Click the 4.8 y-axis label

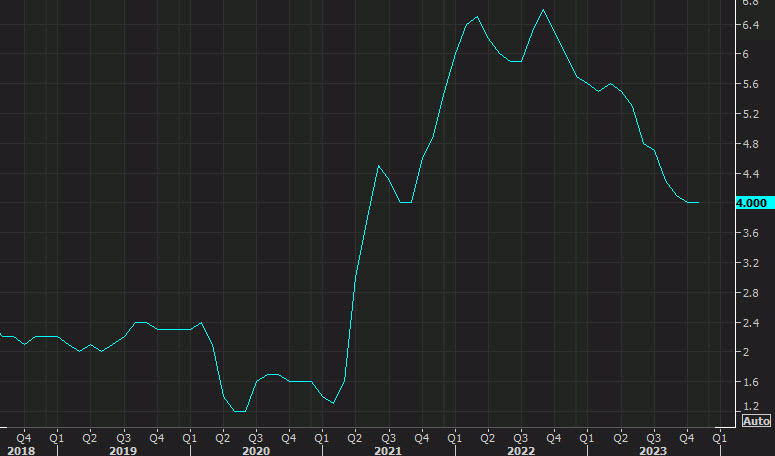pos(749,144)
